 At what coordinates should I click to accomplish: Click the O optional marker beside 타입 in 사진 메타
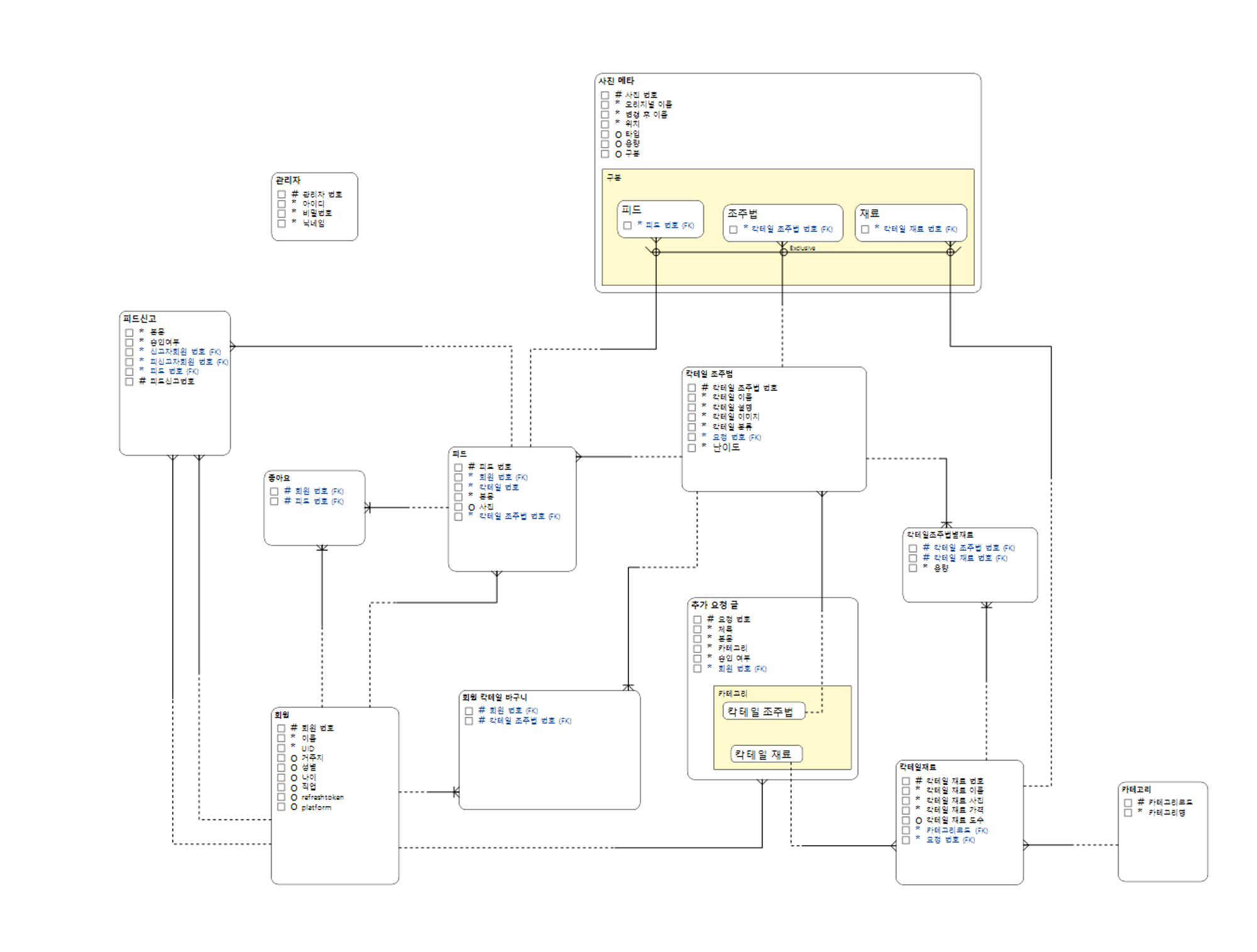click(617, 134)
